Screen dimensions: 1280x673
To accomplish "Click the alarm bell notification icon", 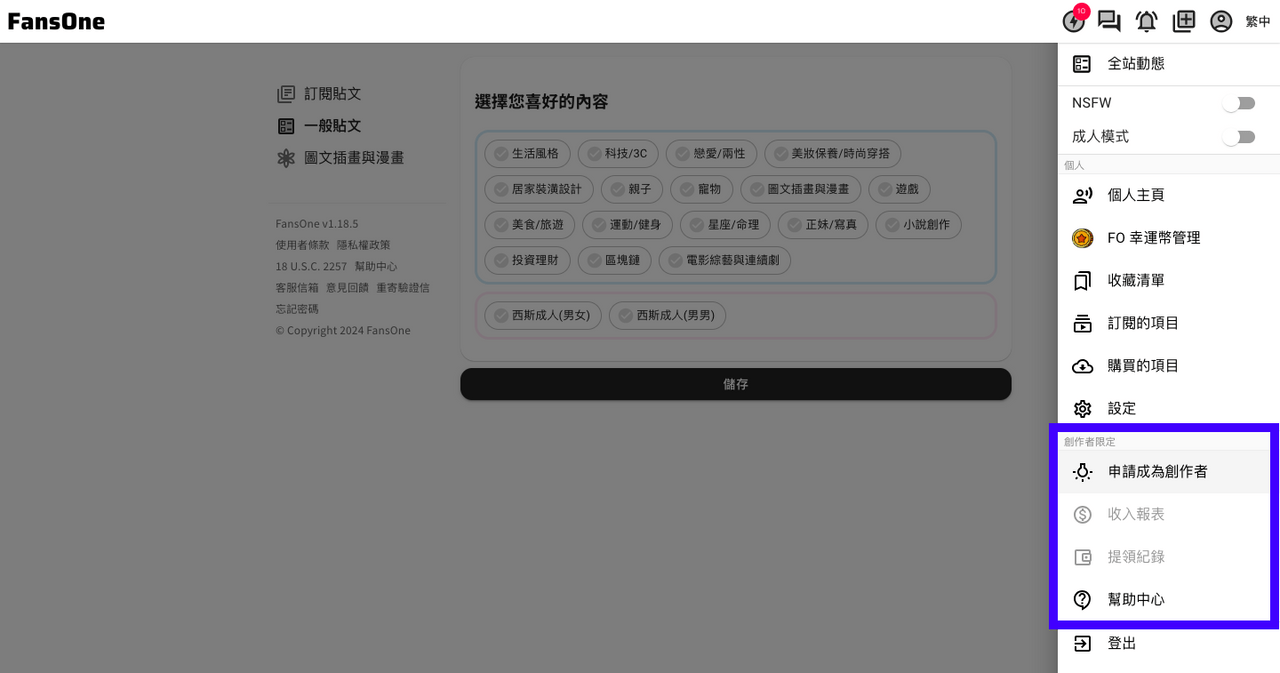I will [1147, 21].
